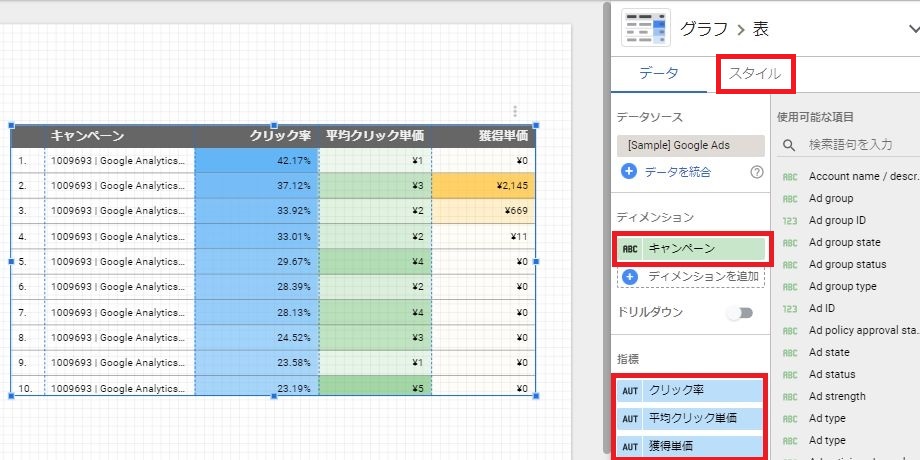Click 123 icon beside Ad group ID
The image size is (920, 460).
[x=790, y=221]
